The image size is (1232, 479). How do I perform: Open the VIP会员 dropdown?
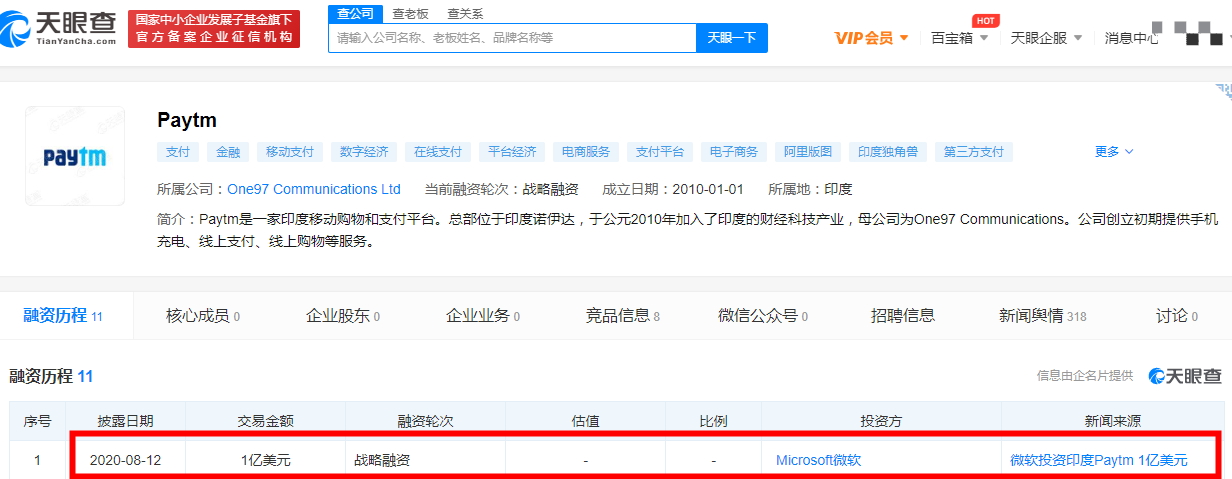(x=871, y=38)
